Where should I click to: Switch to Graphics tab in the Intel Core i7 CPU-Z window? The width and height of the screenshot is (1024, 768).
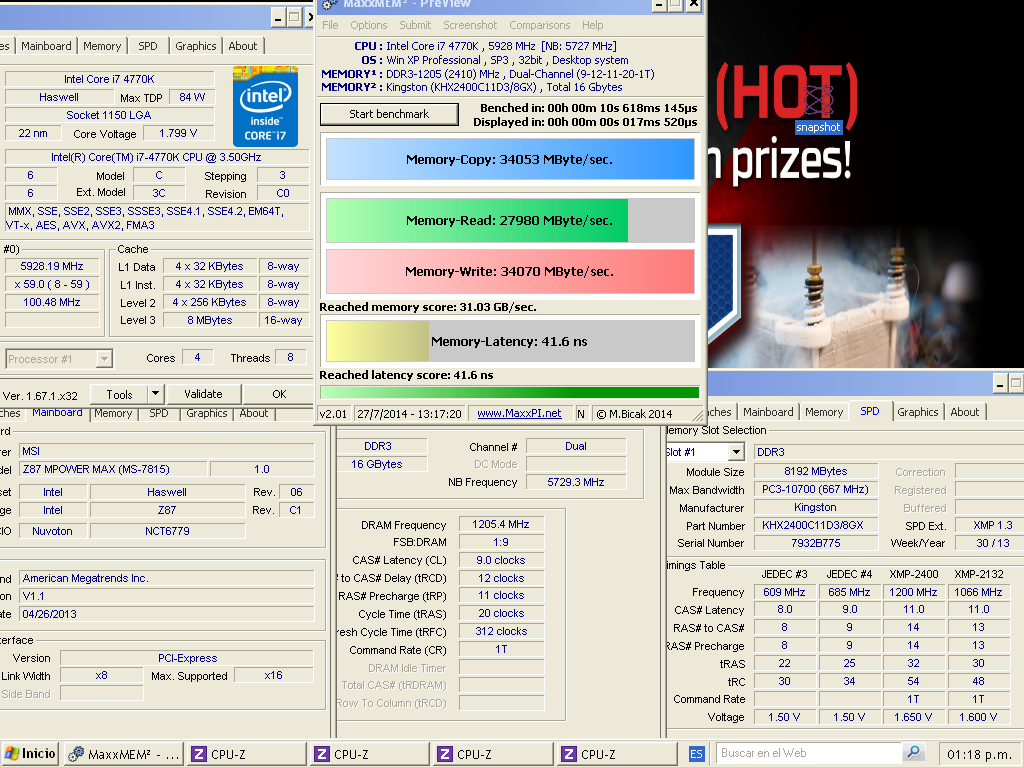tap(195, 46)
